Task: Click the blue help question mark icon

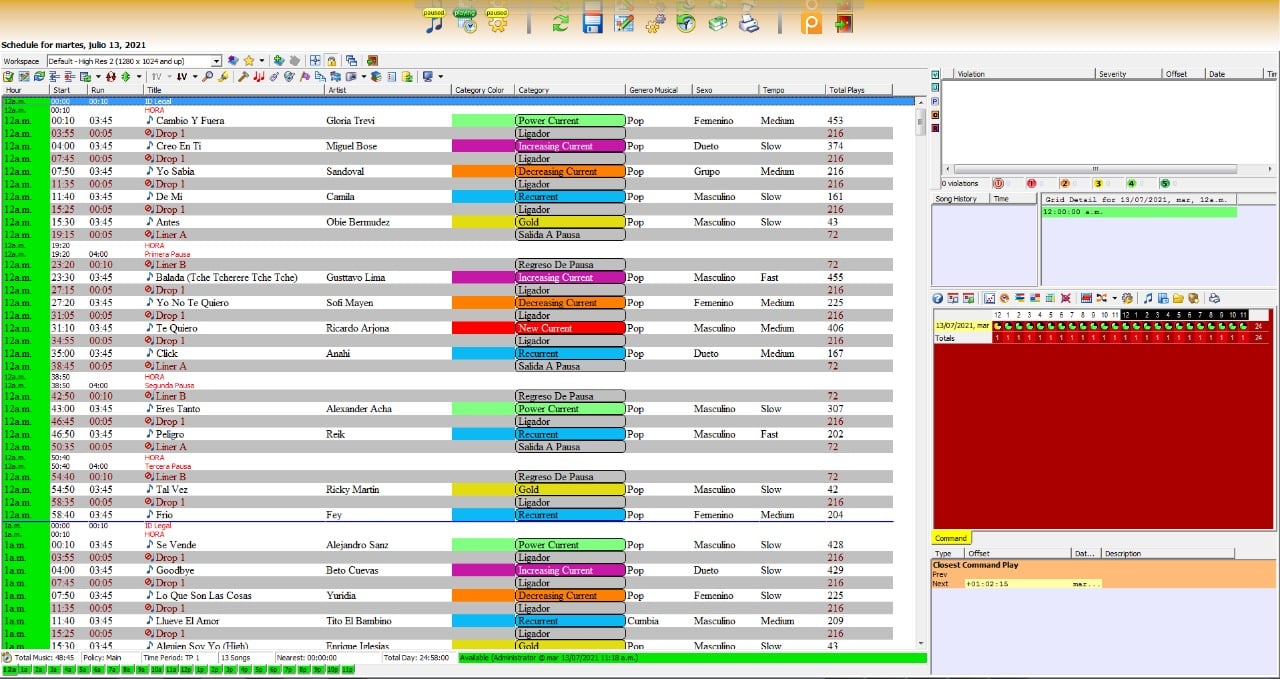Action: click(x=937, y=298)
